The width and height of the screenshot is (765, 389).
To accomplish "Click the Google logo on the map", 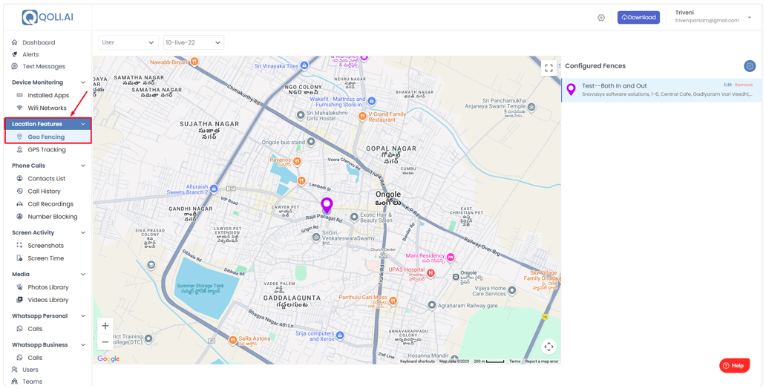I will [108, 359].
